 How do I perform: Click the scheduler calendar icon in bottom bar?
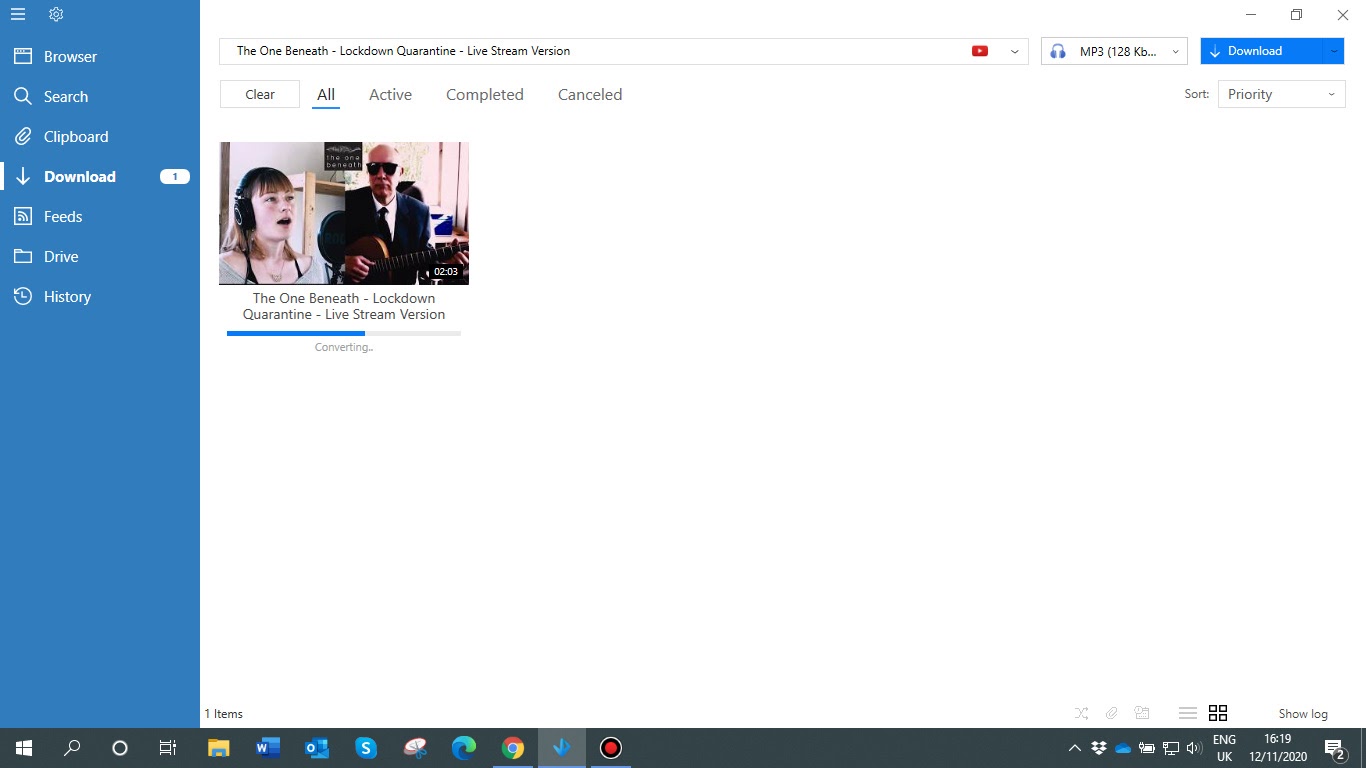click(x=1141, y=713)
